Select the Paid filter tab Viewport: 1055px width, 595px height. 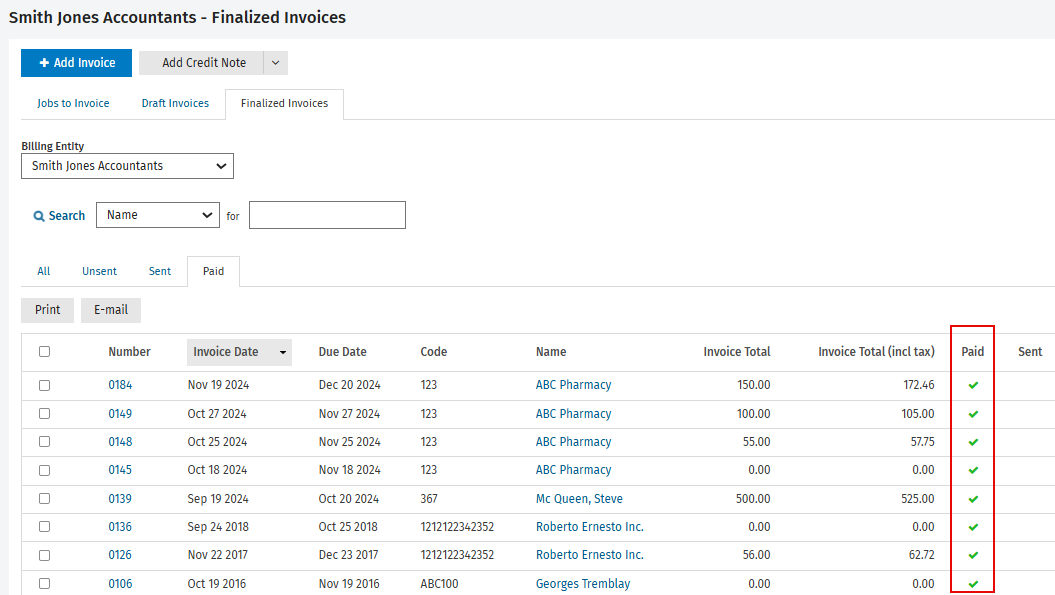pos(213,271)
